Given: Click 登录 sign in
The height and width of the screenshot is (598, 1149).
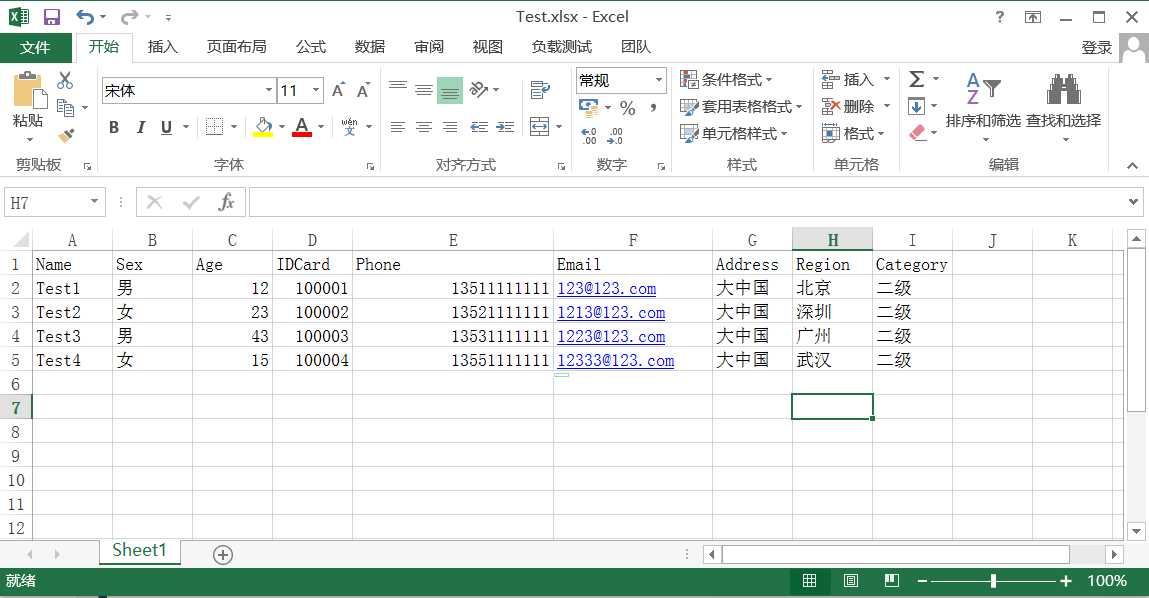Looking at the screenshot, I should coord(1096,48).
